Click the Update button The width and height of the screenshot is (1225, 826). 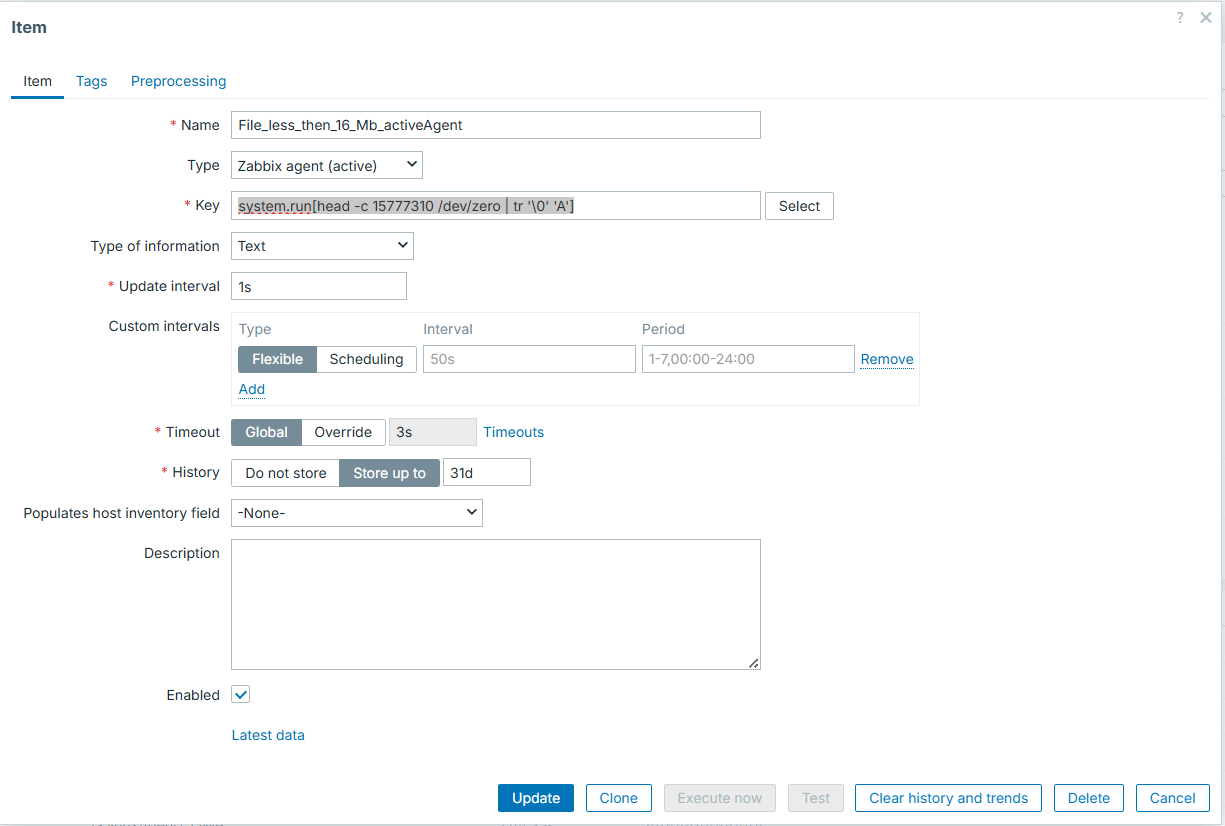tap(535, 798)
